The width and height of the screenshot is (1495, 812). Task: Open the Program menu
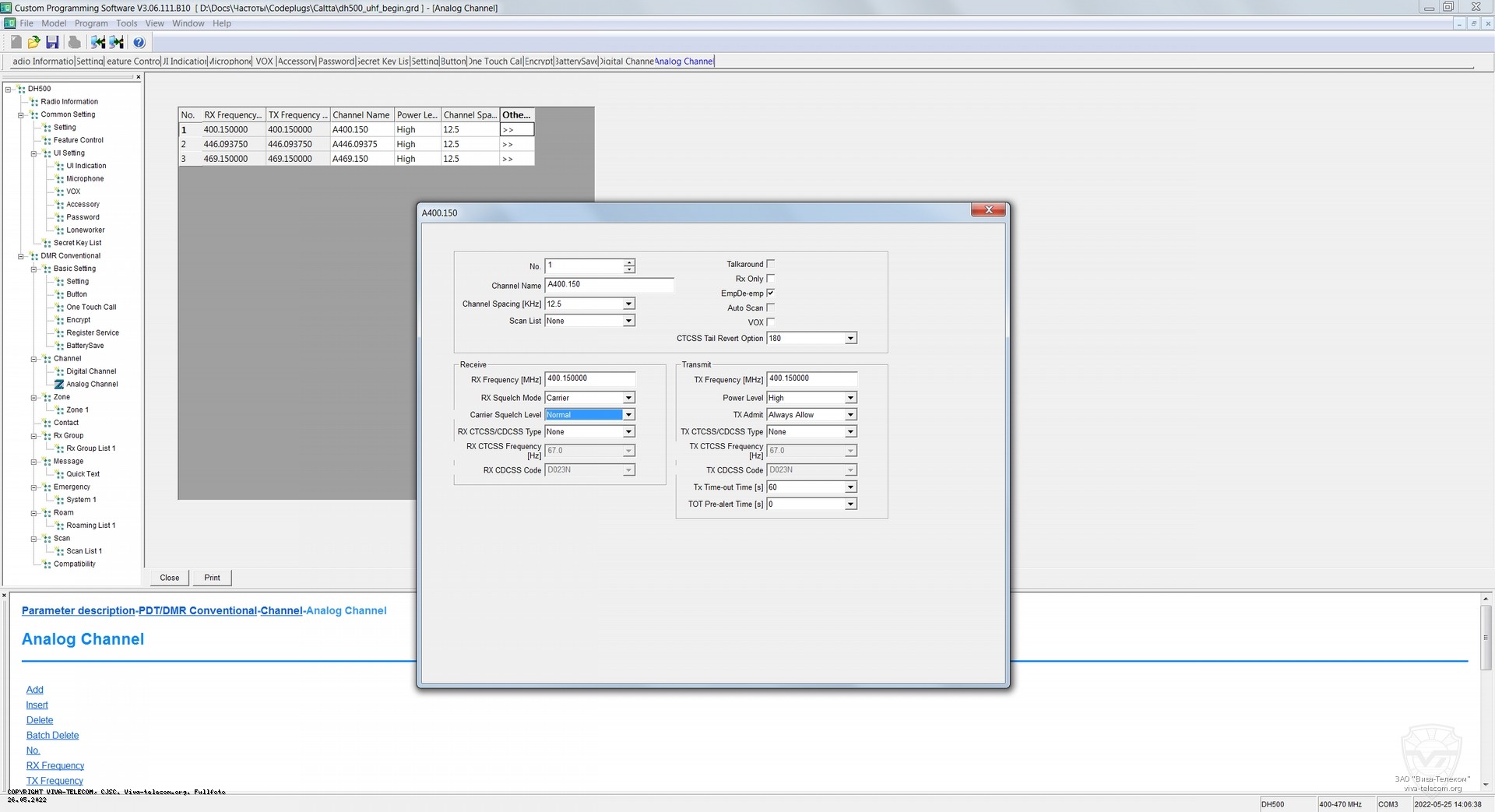91,23
